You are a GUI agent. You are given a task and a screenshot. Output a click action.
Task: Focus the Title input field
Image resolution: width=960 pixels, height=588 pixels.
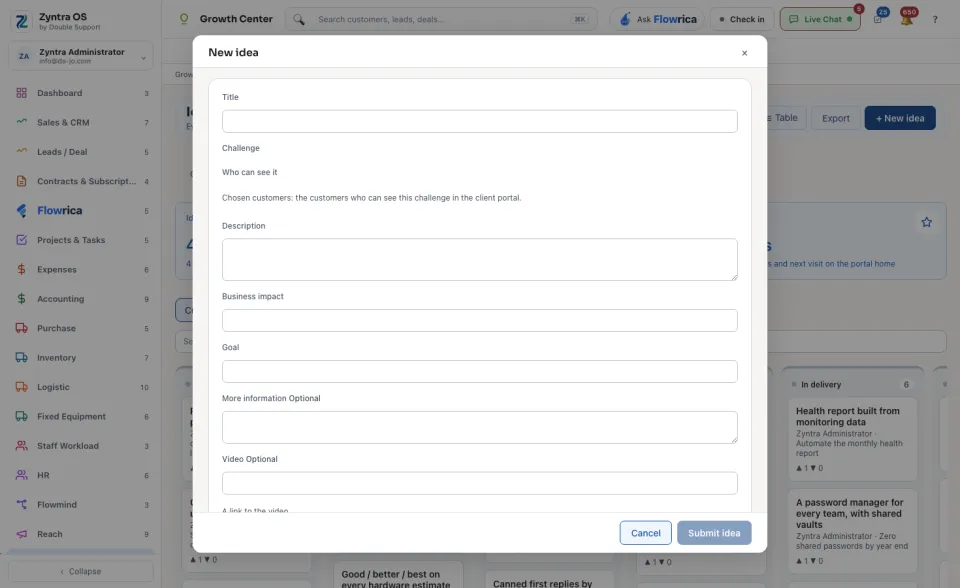coord(479,121)
